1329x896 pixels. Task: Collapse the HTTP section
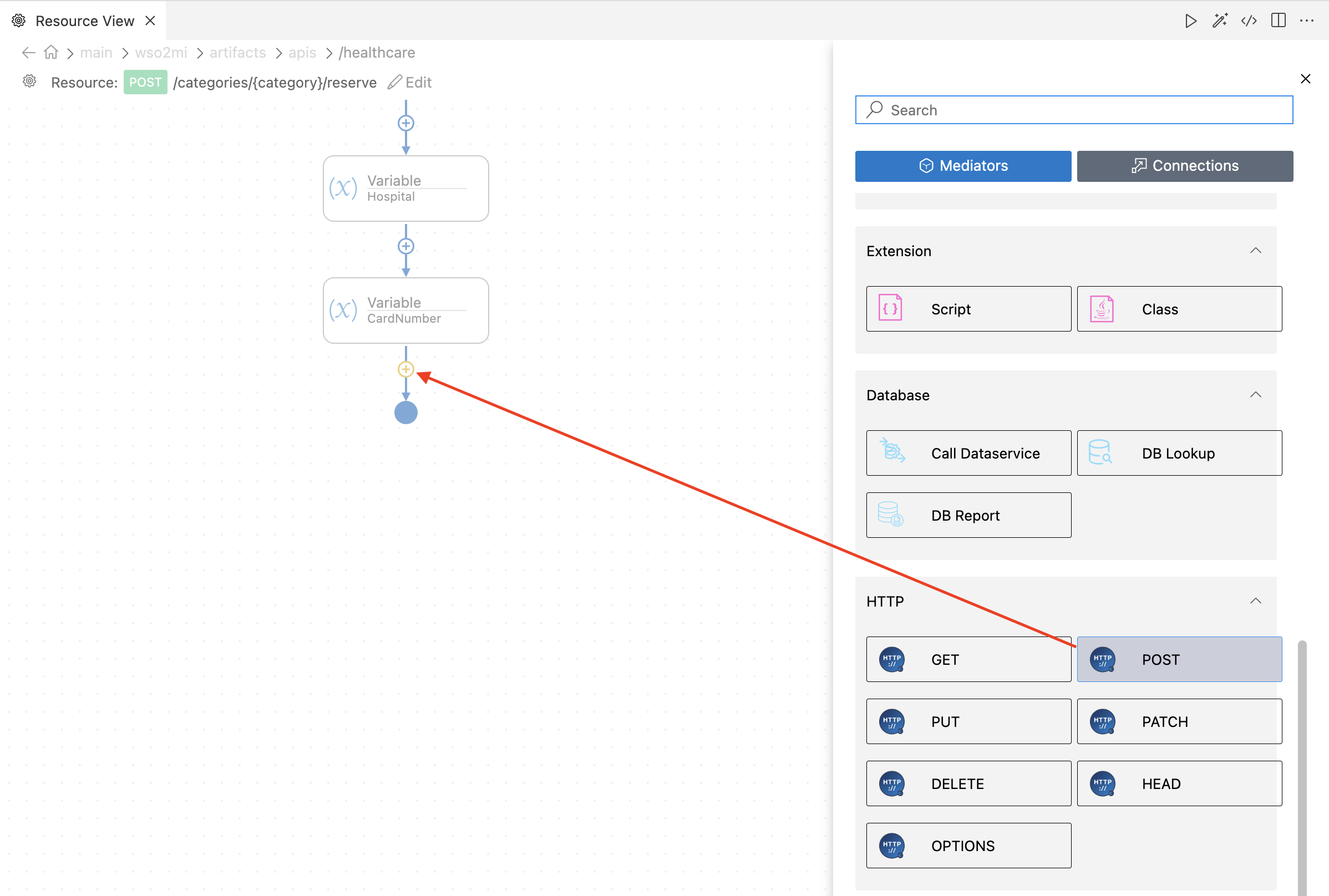click(1255, 600)
